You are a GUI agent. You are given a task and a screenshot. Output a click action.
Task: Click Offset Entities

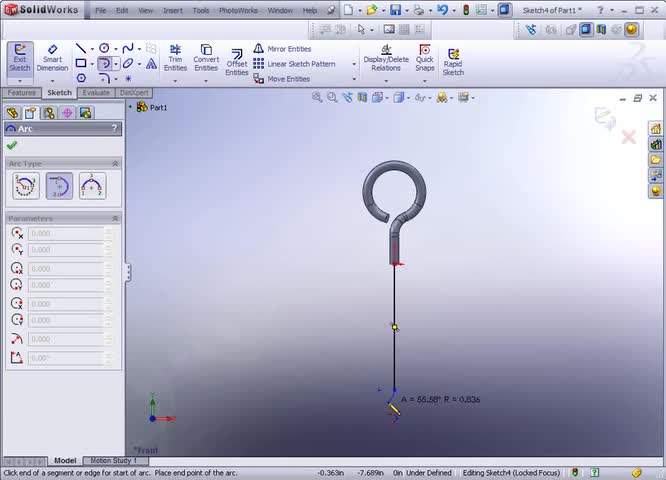point(237,62)
